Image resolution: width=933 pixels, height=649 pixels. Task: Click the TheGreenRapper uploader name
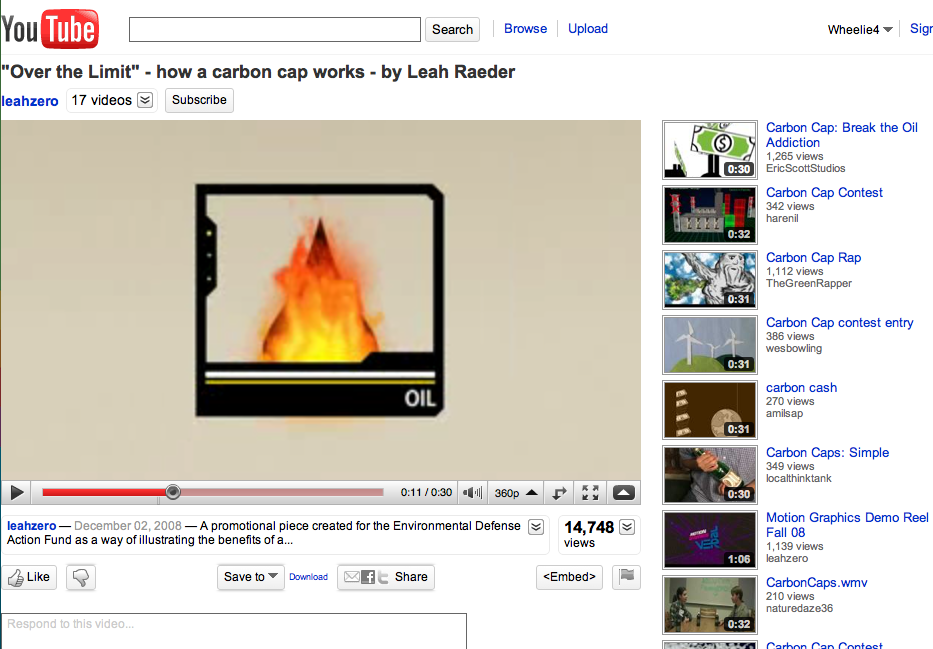tap(809, 283)
